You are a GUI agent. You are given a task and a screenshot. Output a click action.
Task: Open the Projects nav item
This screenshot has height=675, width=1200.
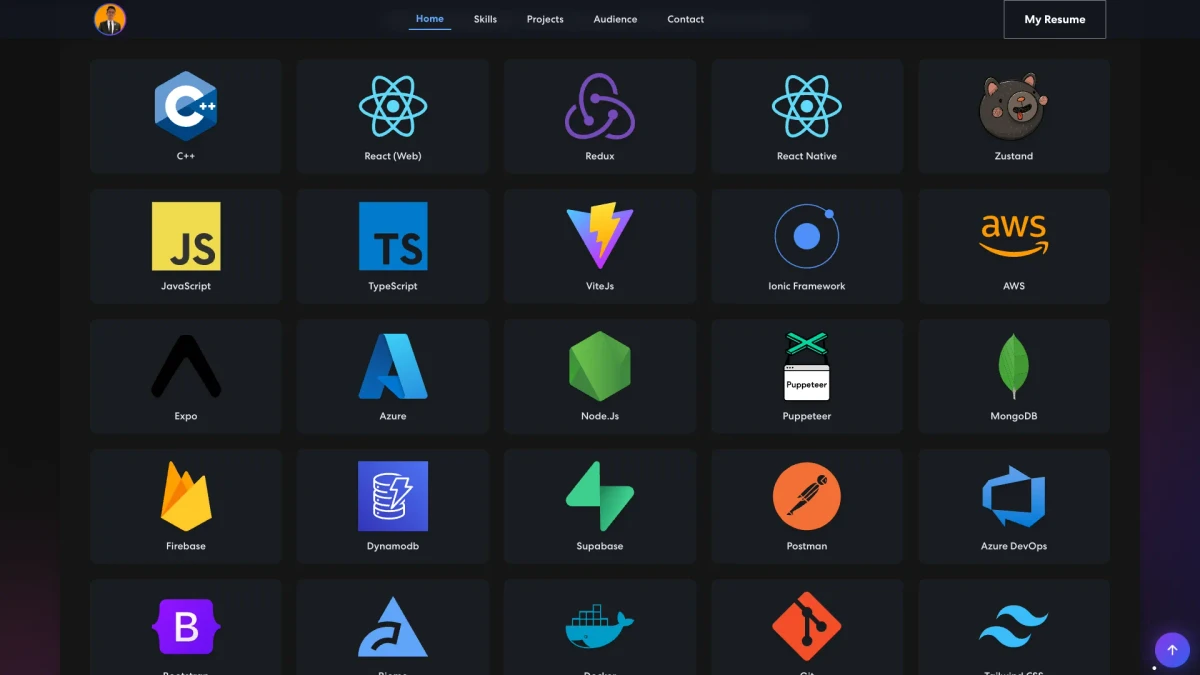point(545,19)
